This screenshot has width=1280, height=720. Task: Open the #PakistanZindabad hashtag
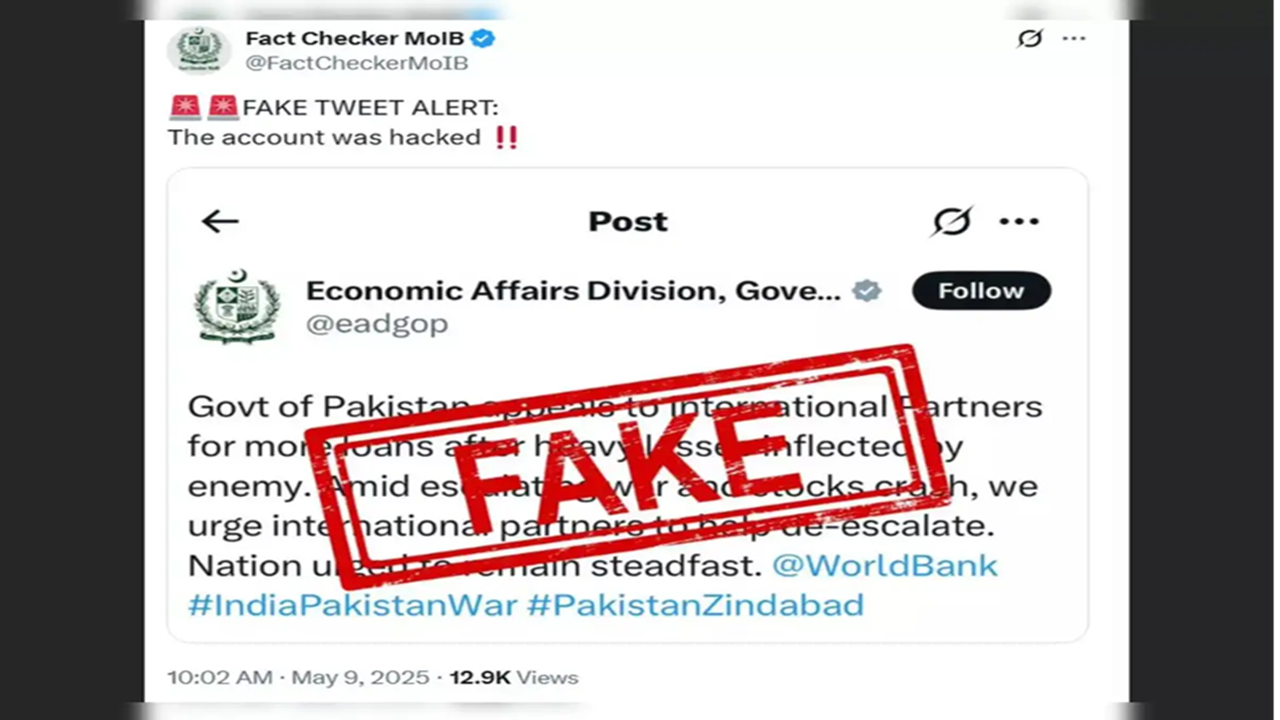point(696,605)
